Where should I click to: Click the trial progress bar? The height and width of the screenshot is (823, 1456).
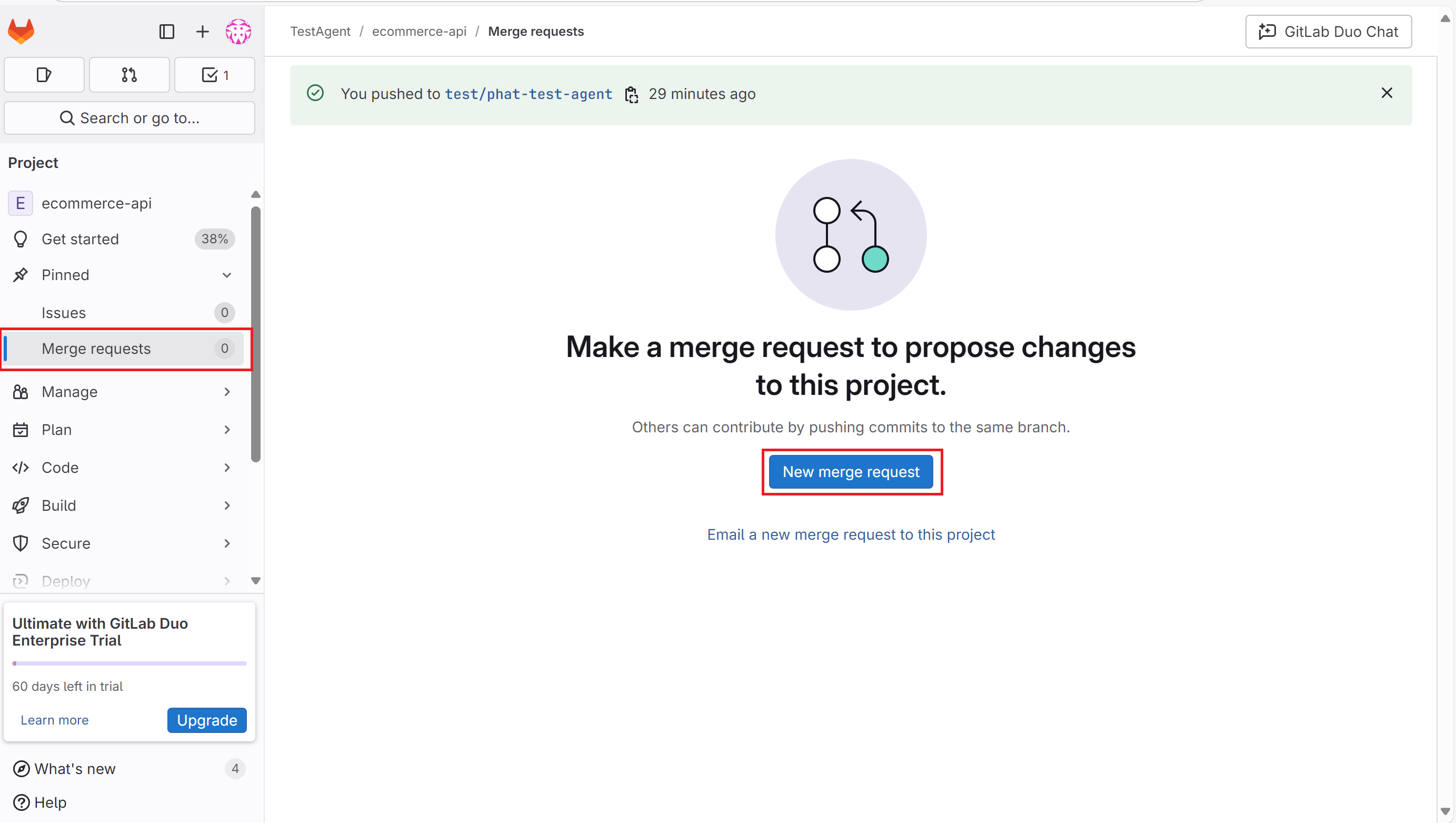tap(129, 663)
